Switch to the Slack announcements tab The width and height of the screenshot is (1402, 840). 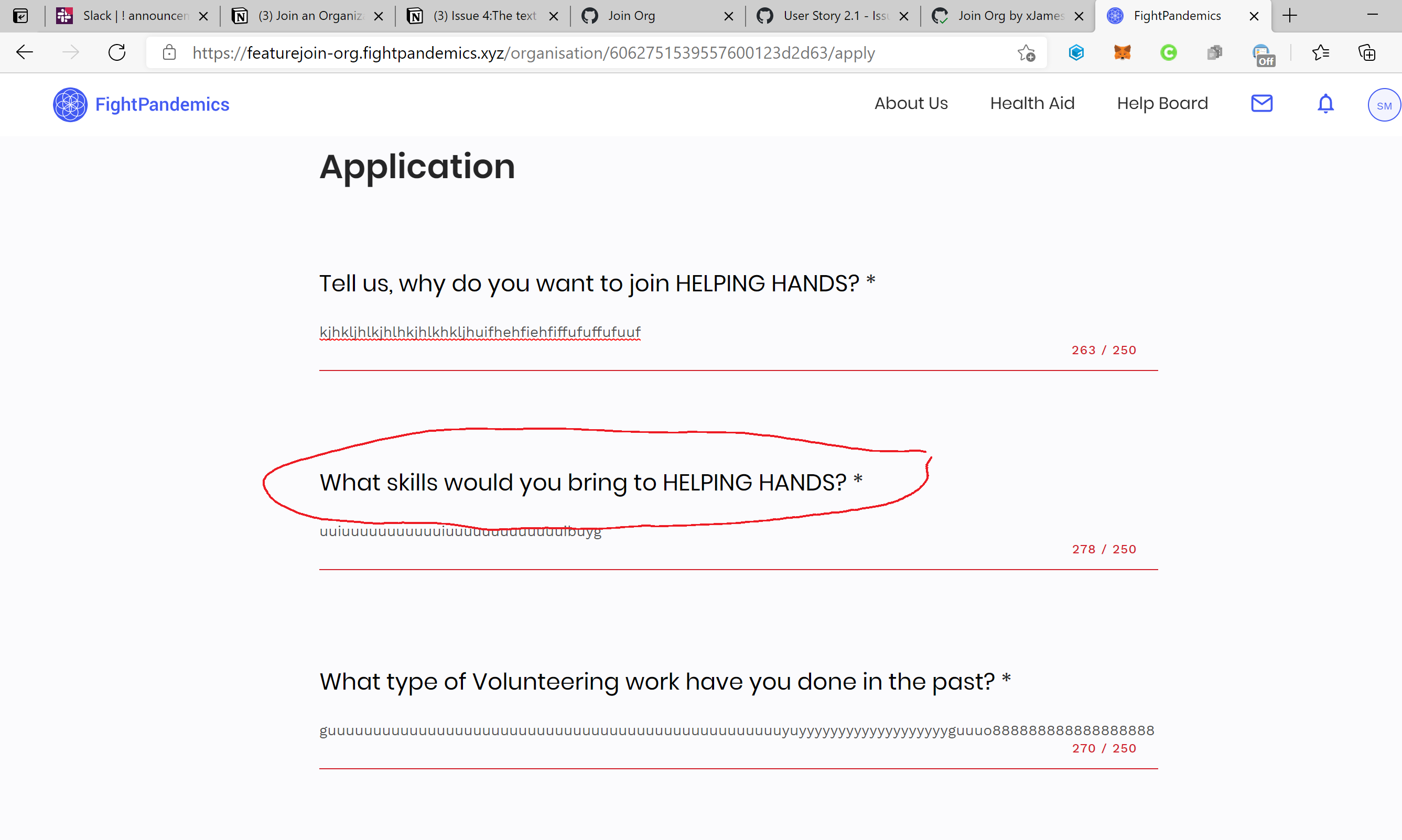tap(133, 16)
